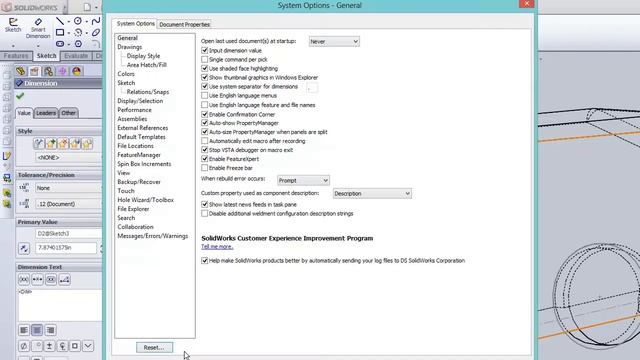Select Colors in options list
This screenshot has width=640, height=360.
[x=126, y=74]
